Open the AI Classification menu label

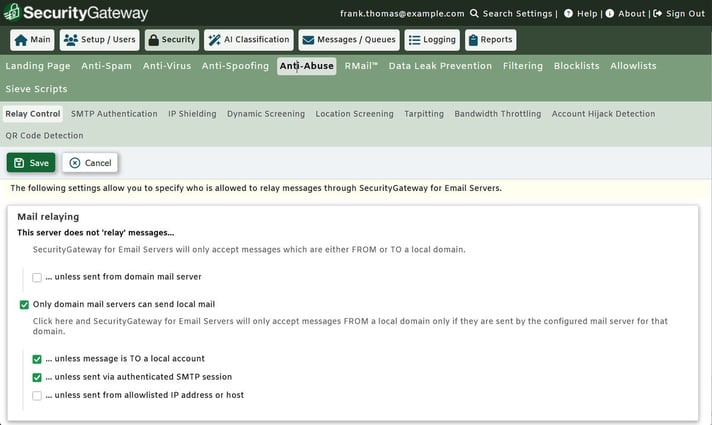tap(256, 40)
